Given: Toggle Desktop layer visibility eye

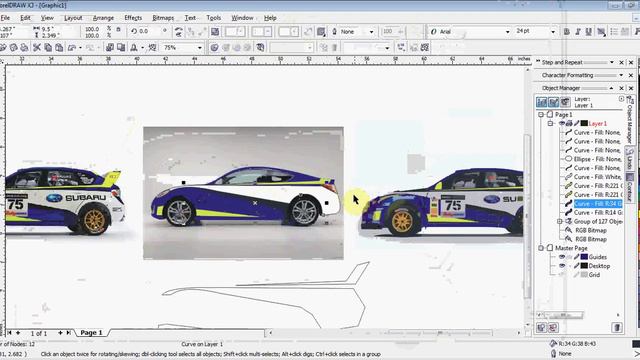Looking at the screenshot, I should [x=562, y=266].
